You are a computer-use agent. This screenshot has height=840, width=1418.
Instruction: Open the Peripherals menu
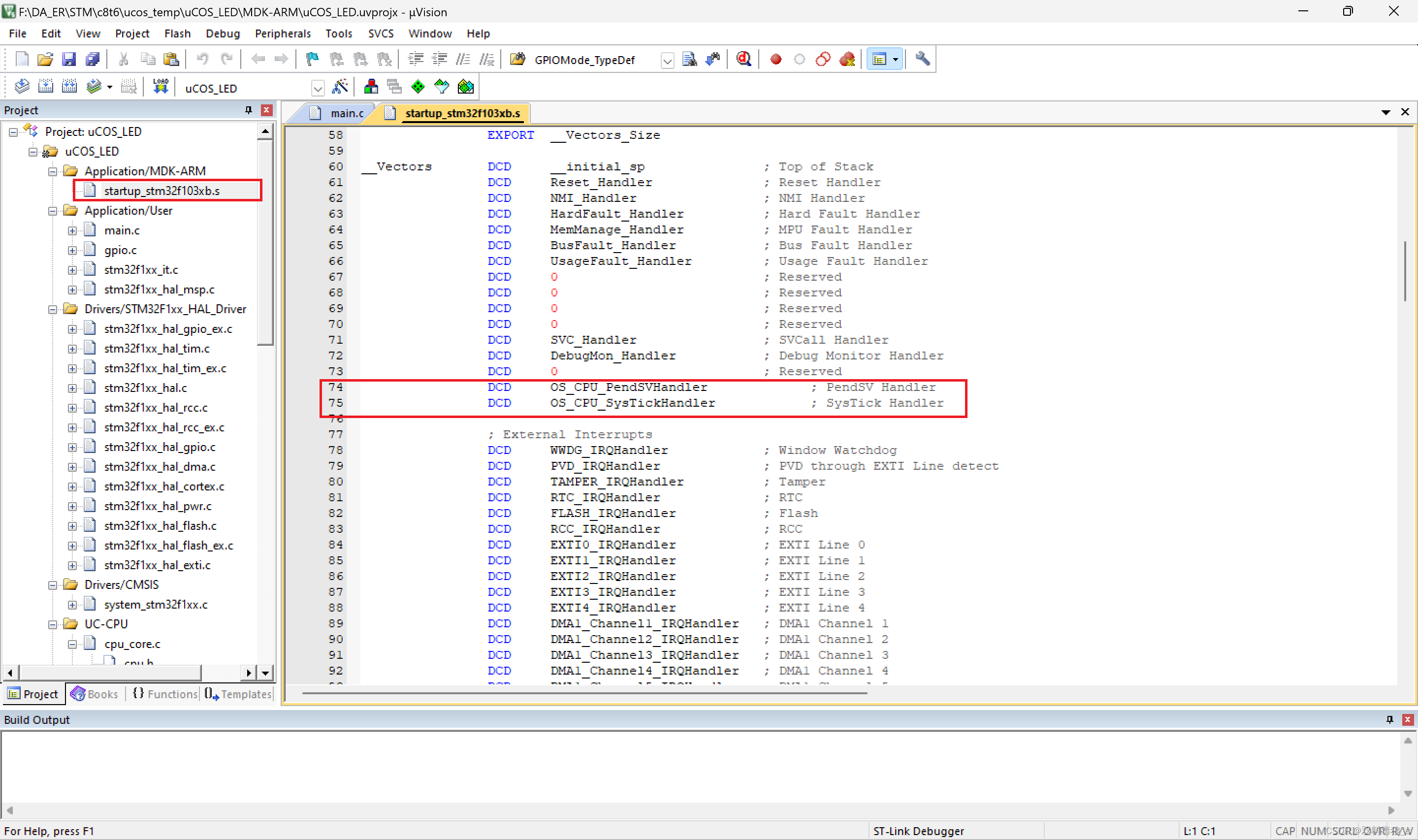pos(282,33)
